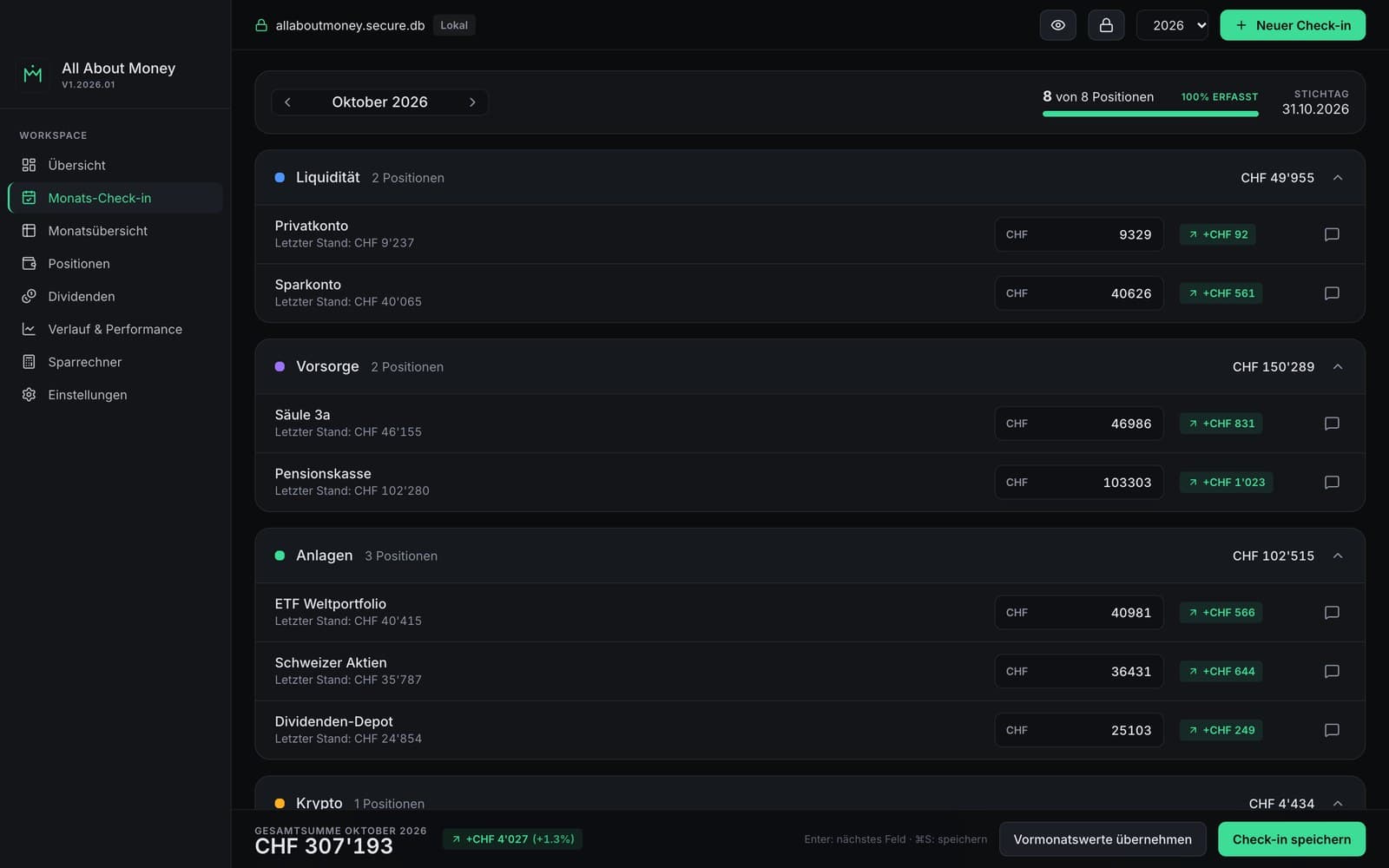This screenshot has width=1389, height=868.
Task: Click the Neuer Check-in button
Action: [x=1293, y=25]
